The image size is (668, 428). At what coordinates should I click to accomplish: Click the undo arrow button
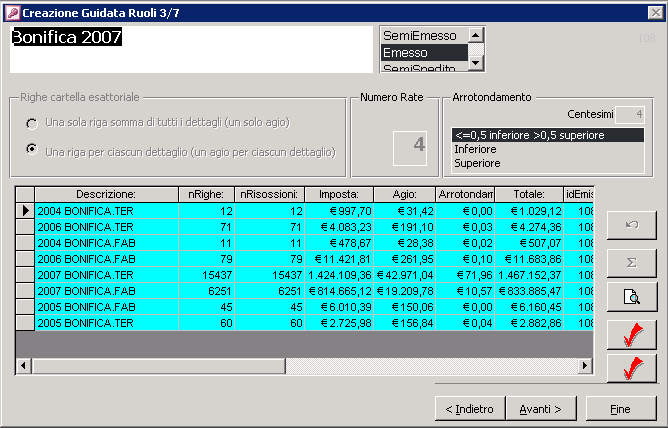click(x=631, y=224)
